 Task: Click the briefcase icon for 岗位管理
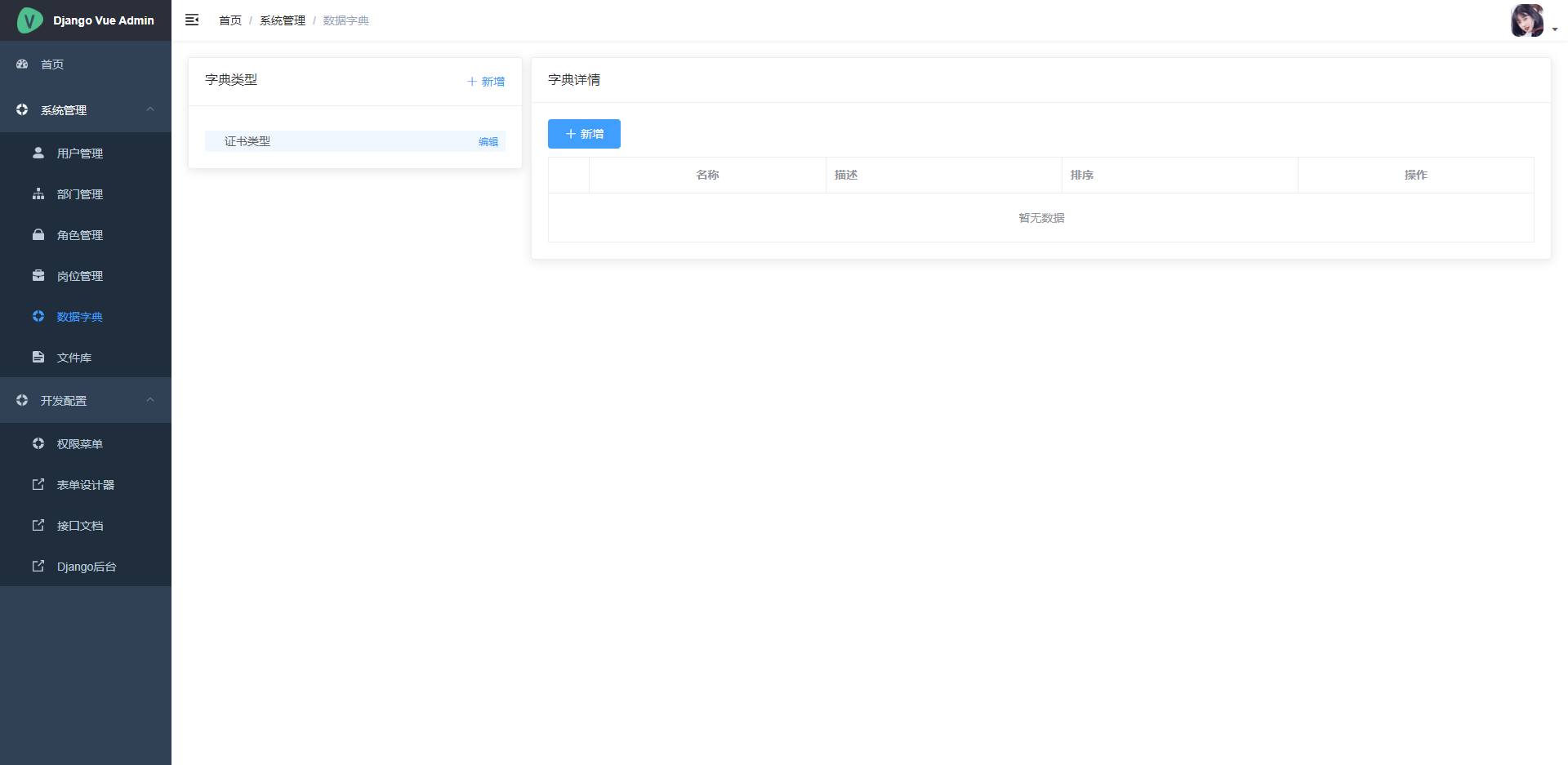(38, 275)
